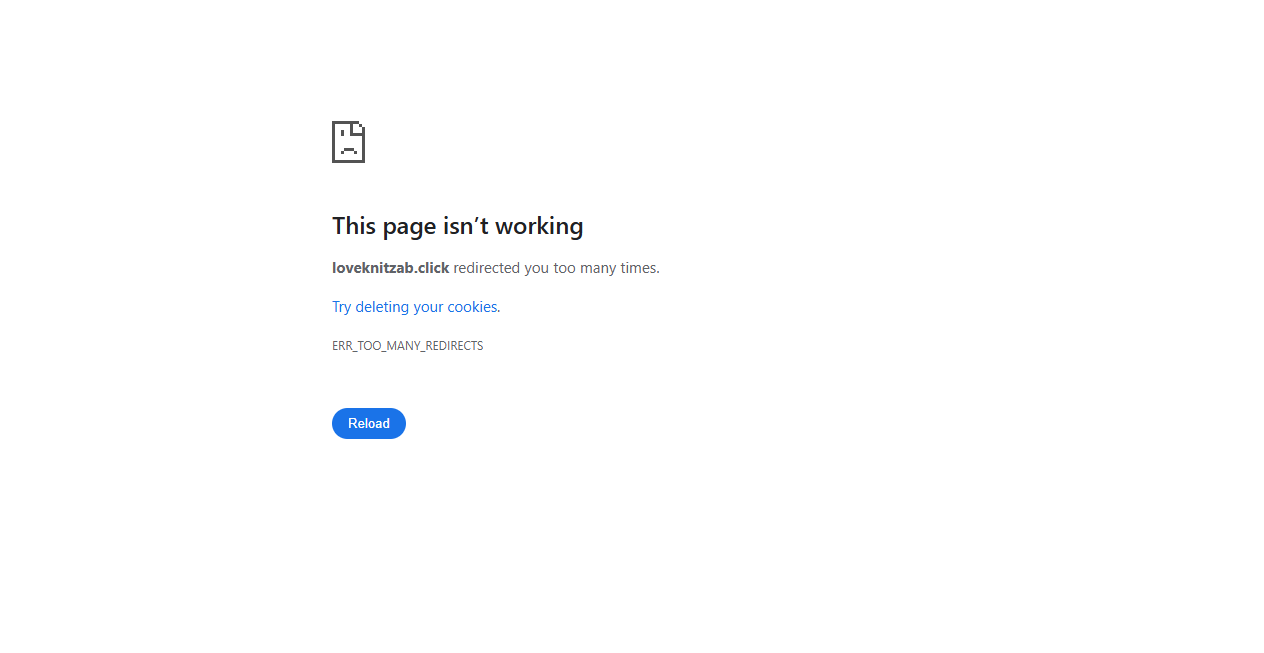Click the Reload button
Viewport: 1264px width, 653px height.
click(369, 423)
